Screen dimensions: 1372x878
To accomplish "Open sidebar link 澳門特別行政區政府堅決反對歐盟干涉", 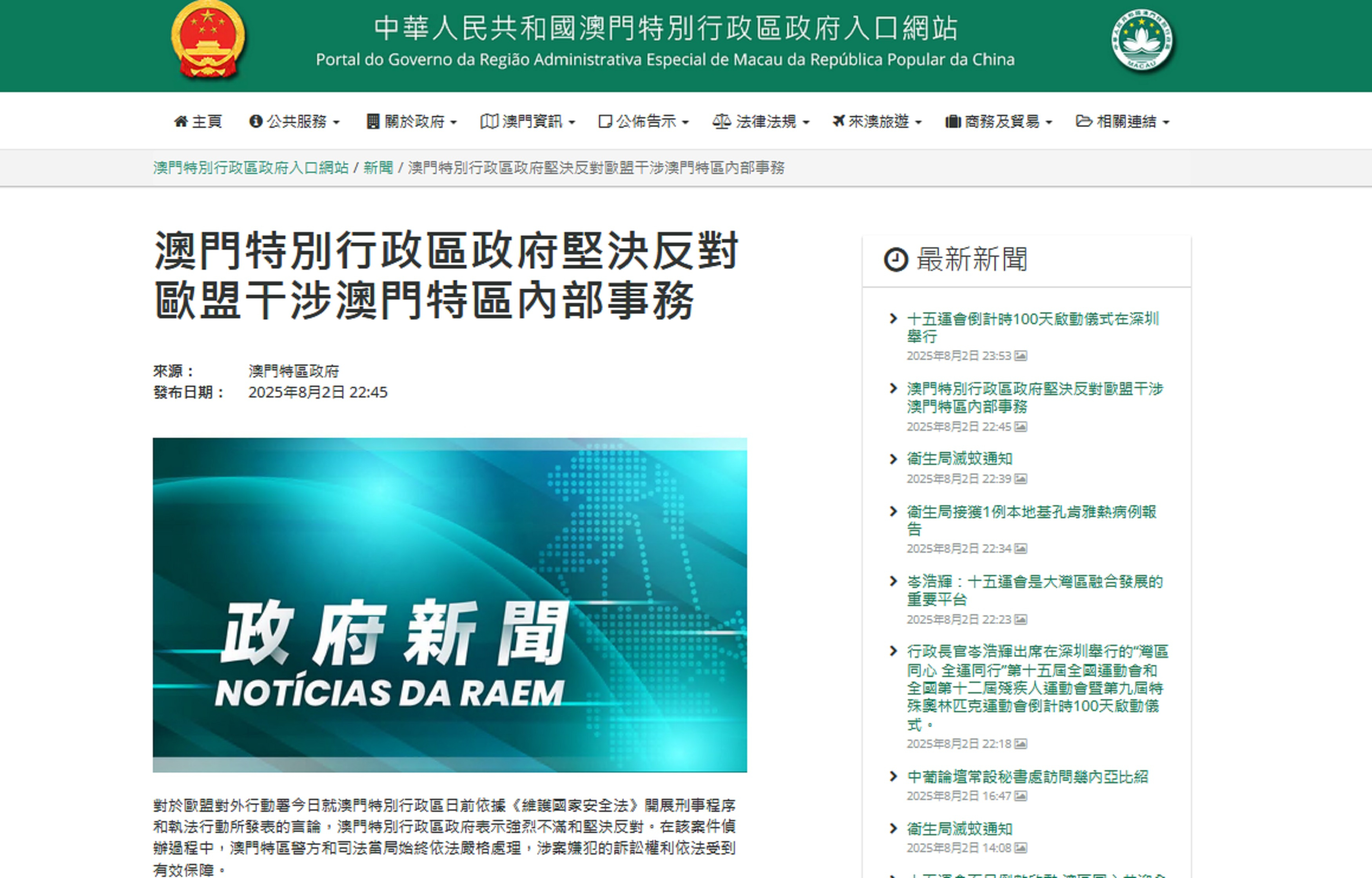I will (1034, 397).
